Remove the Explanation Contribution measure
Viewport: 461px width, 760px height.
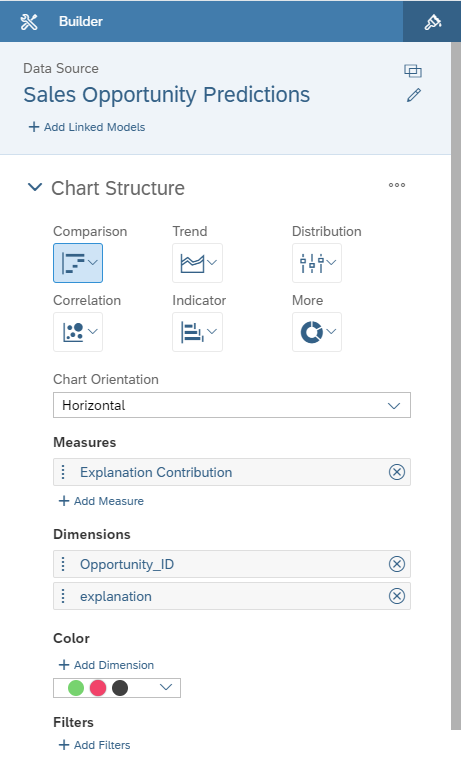pos(397,472)
